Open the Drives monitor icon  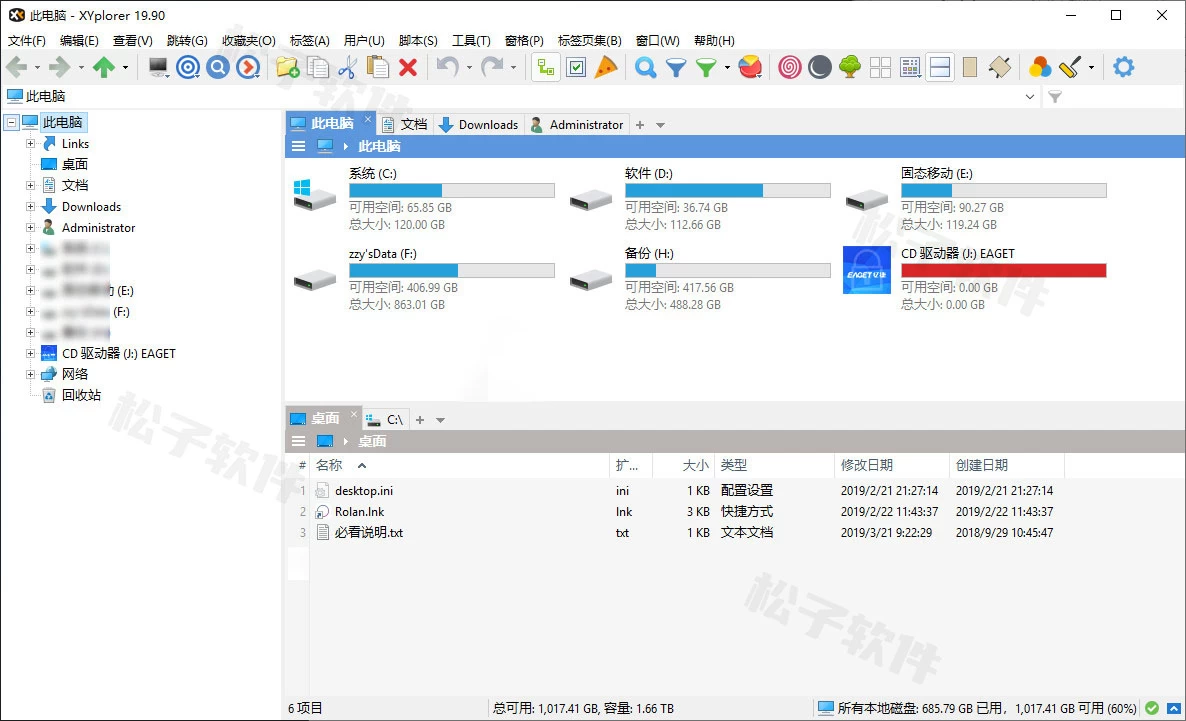158,67
